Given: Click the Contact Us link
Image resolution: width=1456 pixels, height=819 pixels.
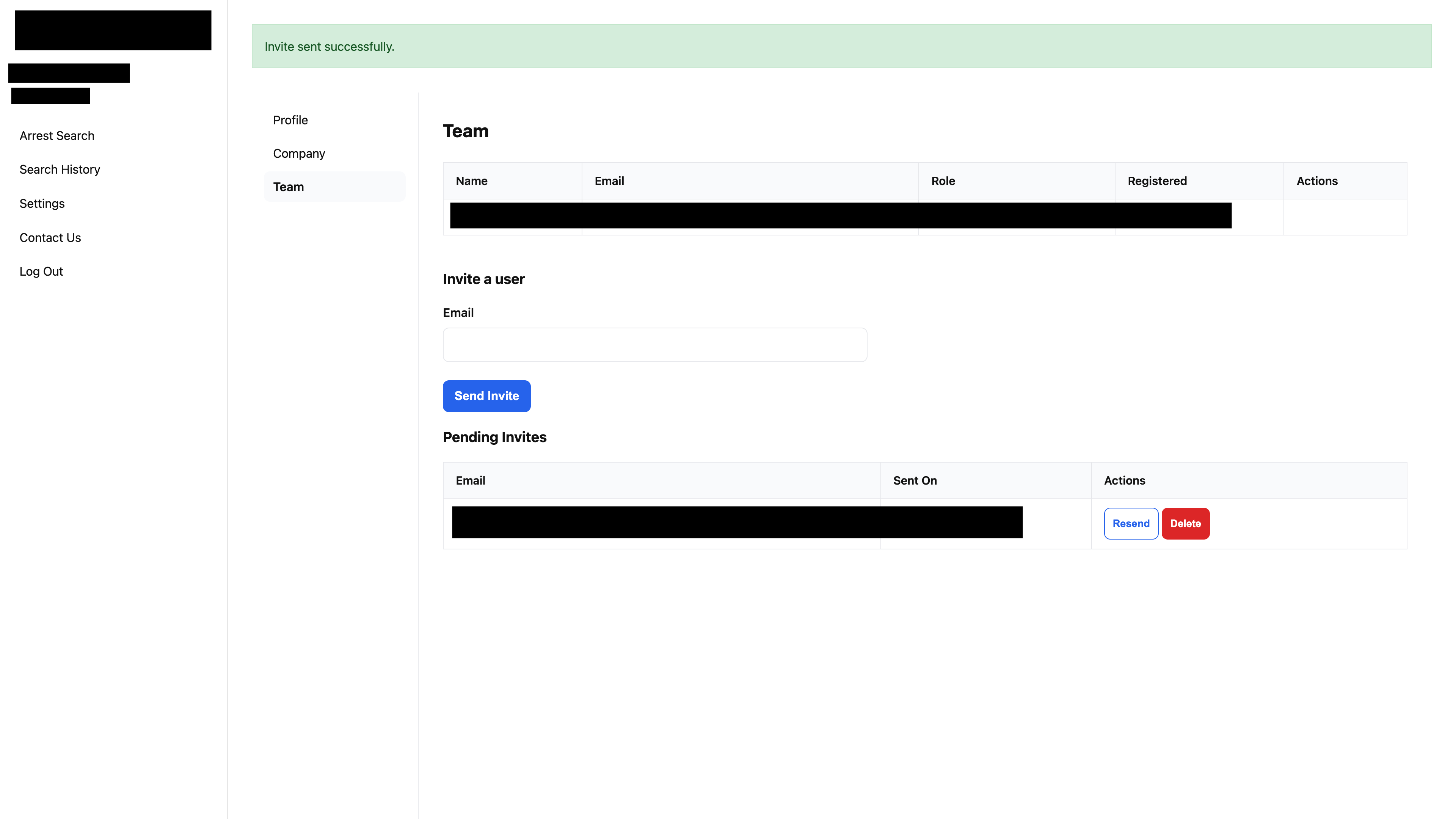Looking at the screenshot, I should pyautogui.click(x=50, y=237).
